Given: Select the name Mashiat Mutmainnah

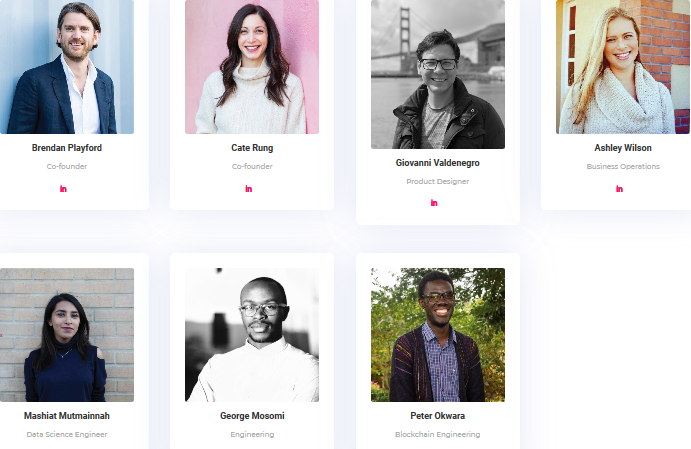Looking at the screenshot, I should coord(67,416).
